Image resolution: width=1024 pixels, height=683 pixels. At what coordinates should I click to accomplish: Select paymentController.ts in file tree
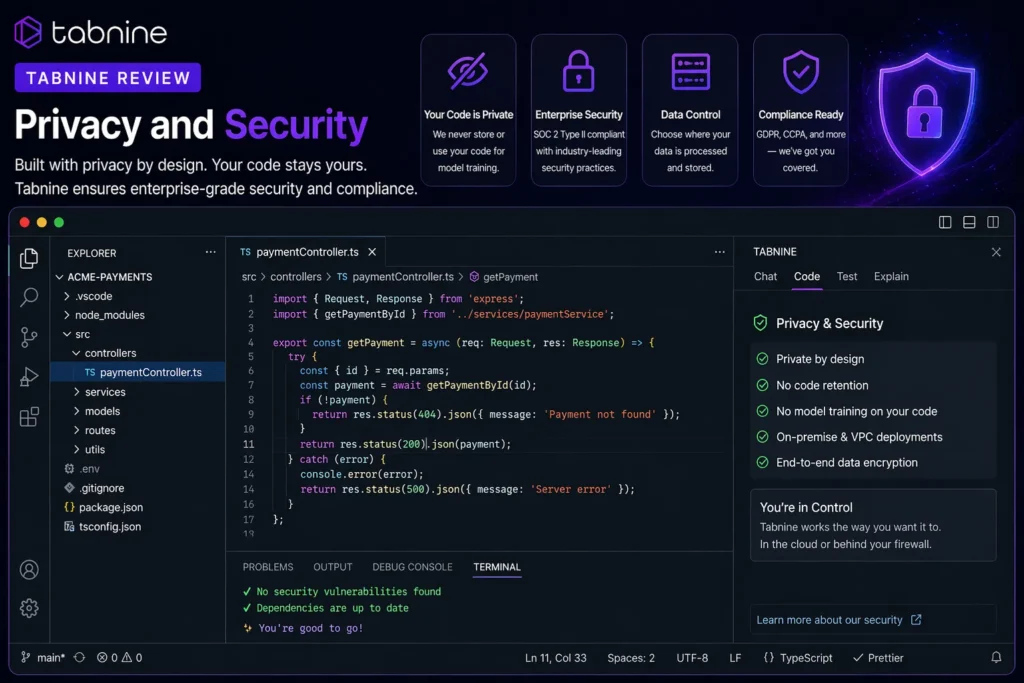tap(138, 372)
